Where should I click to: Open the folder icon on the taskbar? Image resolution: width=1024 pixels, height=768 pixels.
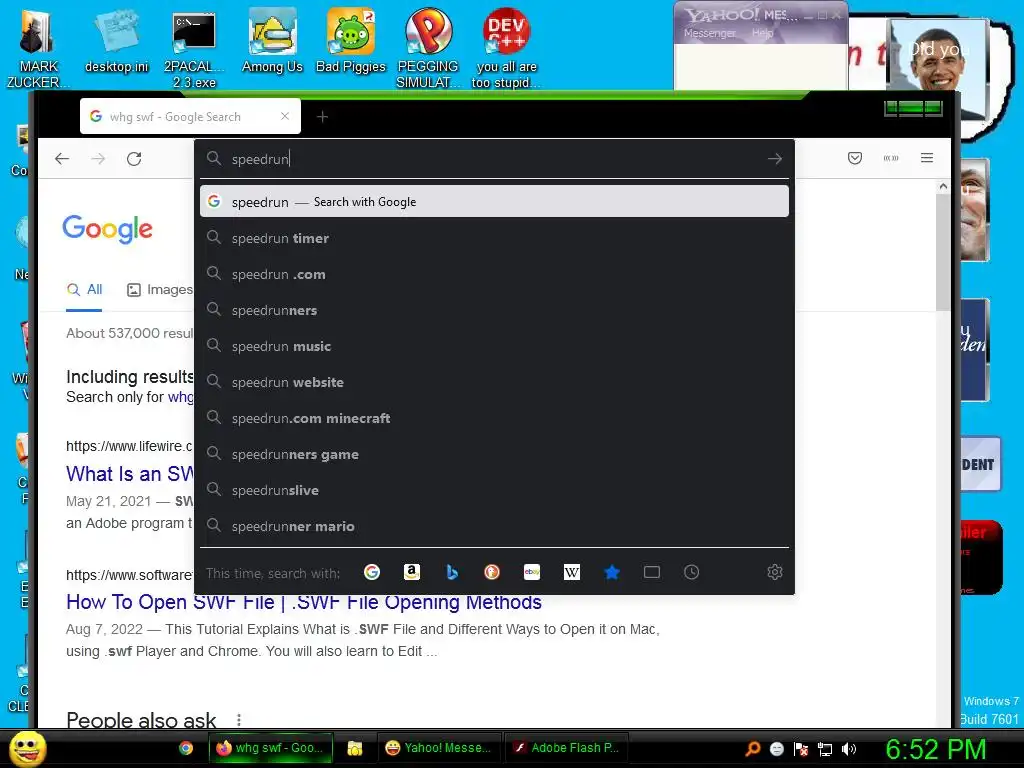click(355, 748)
